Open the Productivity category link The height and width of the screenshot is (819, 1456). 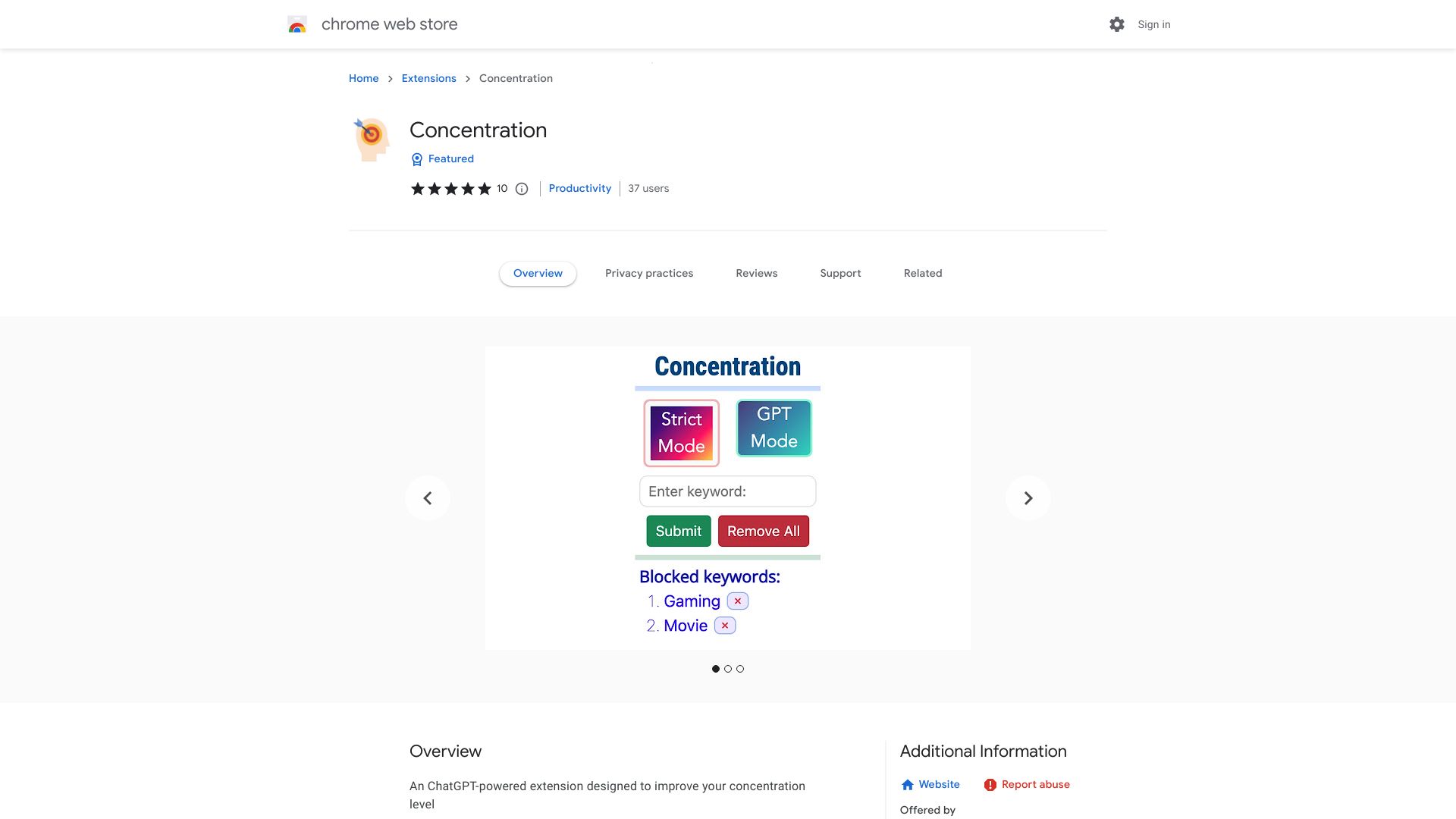click(x=579, y=188)
